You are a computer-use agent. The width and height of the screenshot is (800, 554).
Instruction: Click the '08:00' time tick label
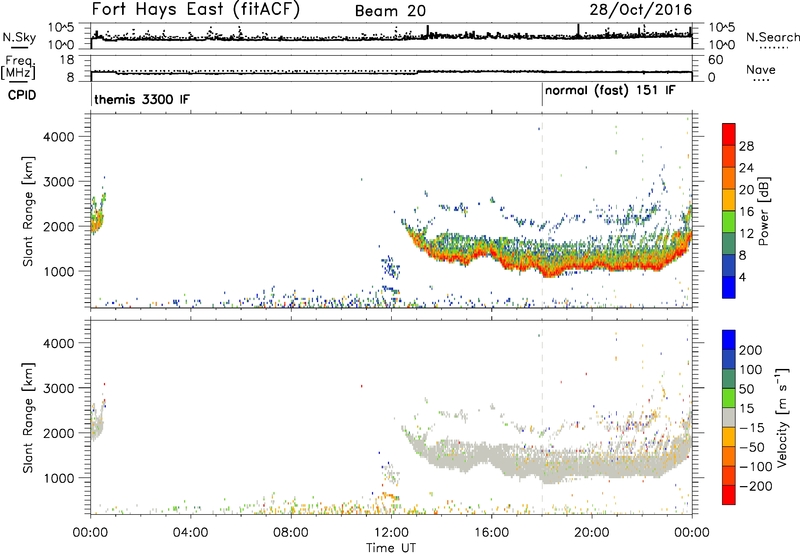(x=290, y=533)
